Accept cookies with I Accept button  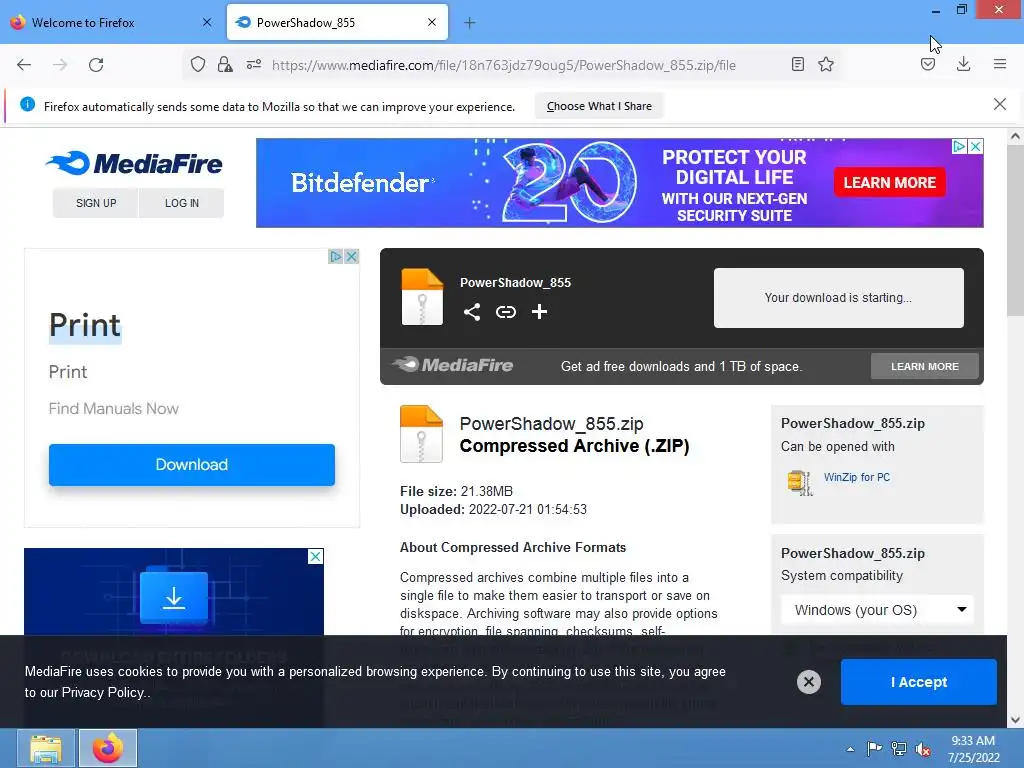(919, 682)
